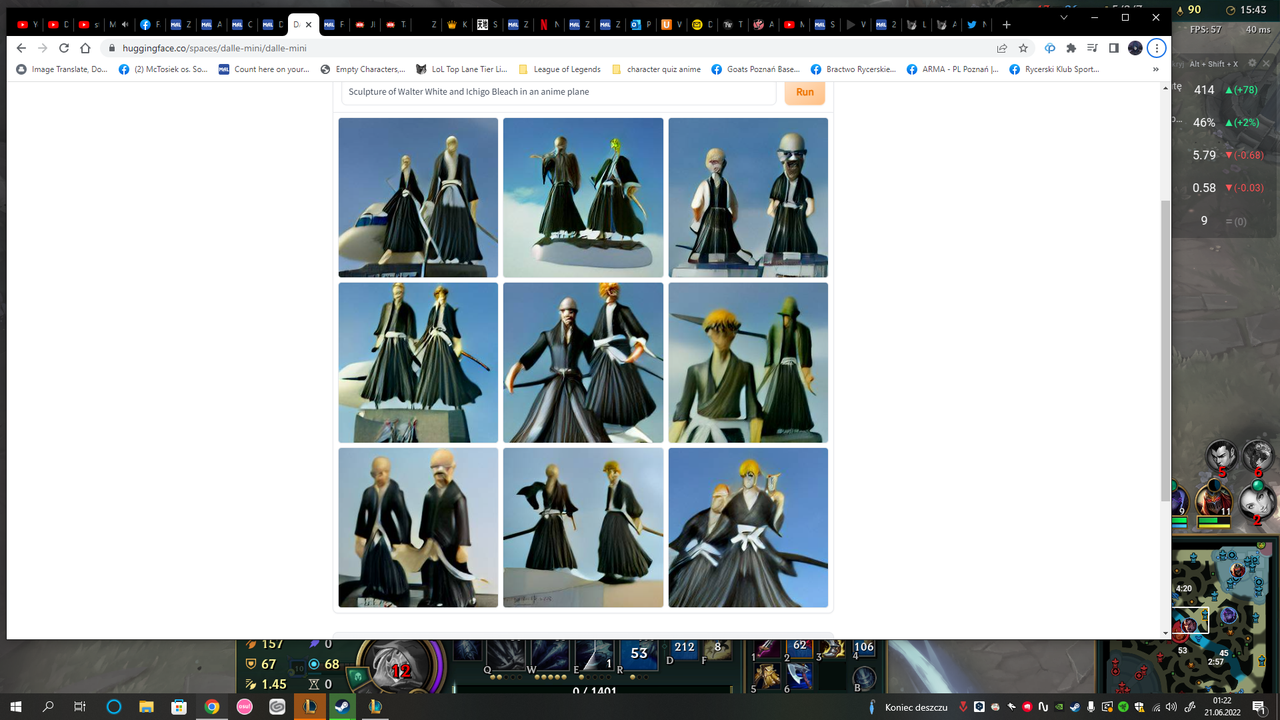Screen dimensions: 1280x720
Task: Go back using Chrome's back arrow
Action: [21, 48]
